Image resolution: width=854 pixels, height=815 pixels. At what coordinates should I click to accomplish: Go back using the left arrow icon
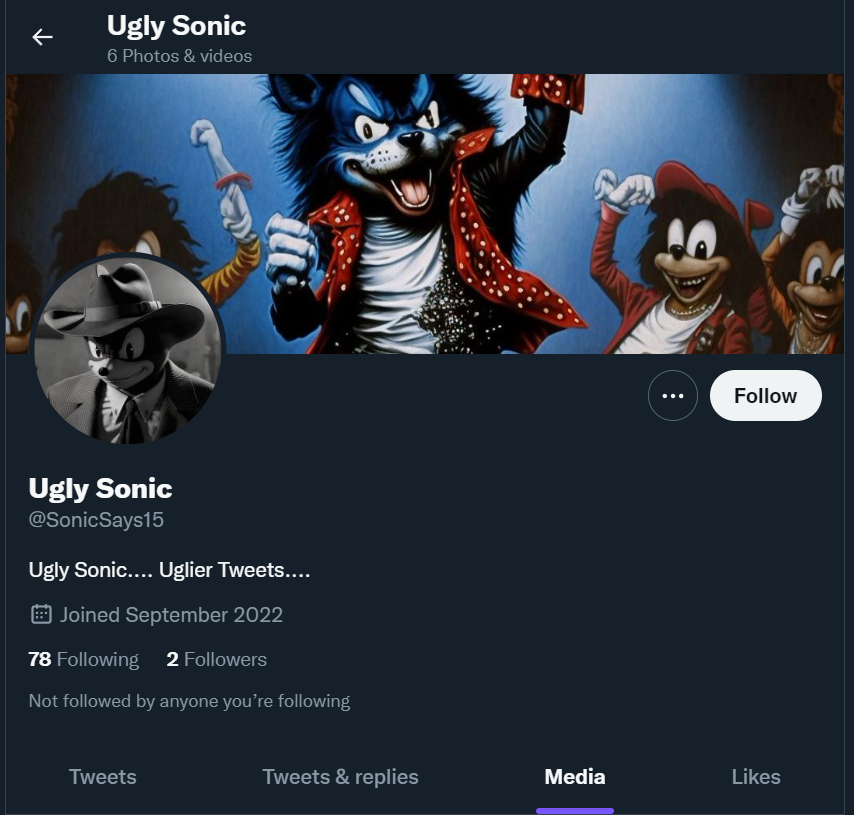[42, 37]
